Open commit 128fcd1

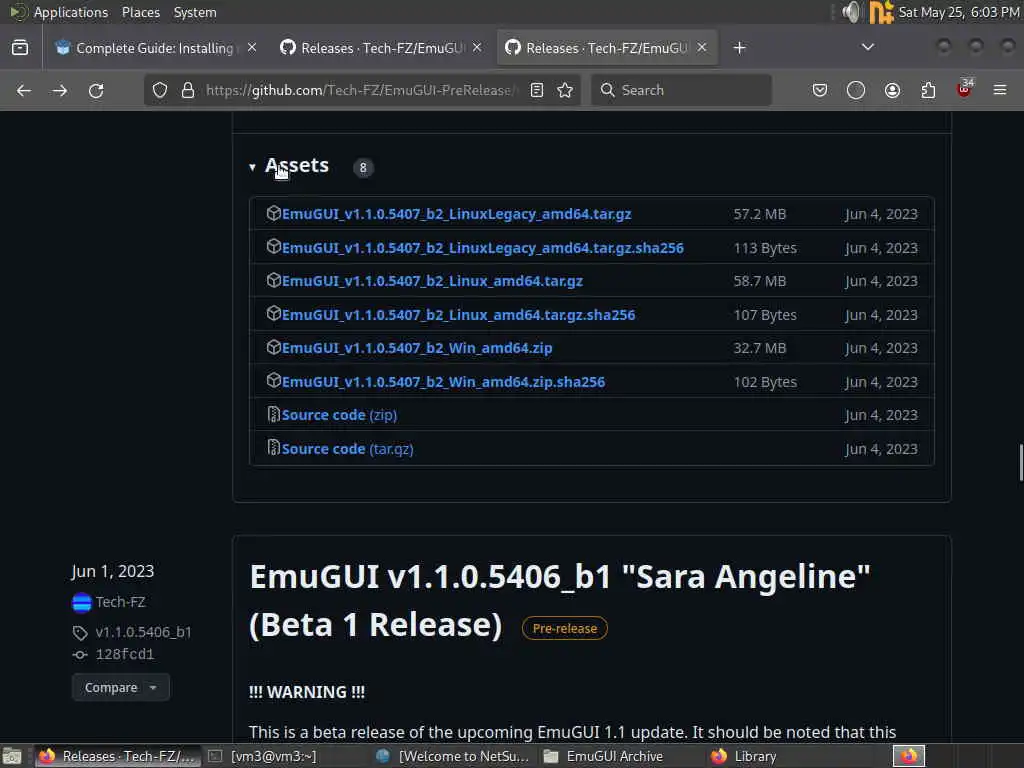125,654
